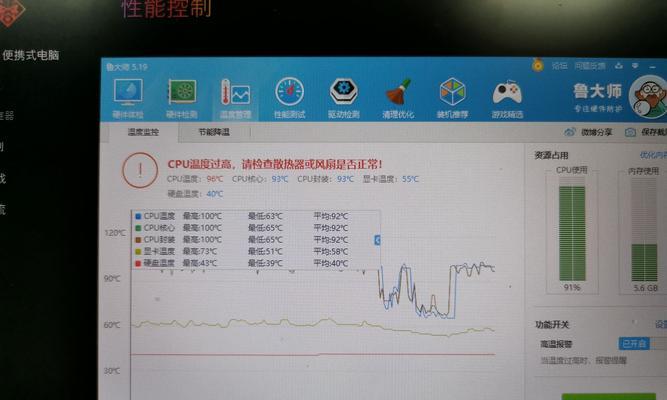Open 论坛 link in title bar
This screenshot has width=667, height=400.
559,66
